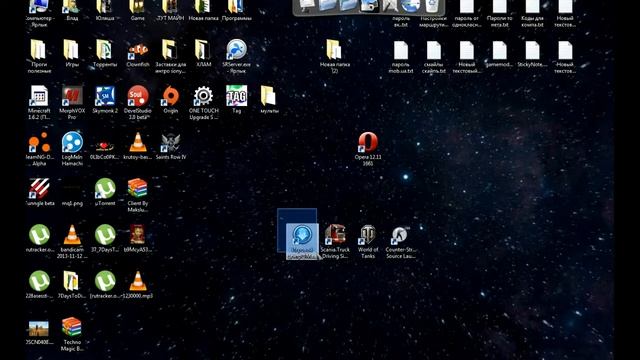Viewport: 640px width, 360px height.
Task: Click the Программы folder
Action: point(236,7)
